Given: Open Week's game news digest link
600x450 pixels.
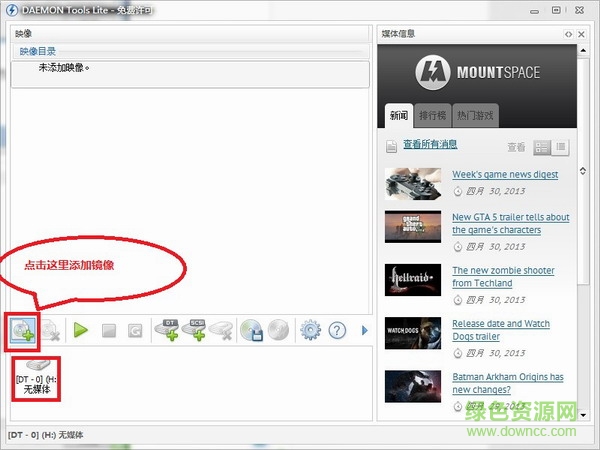Looking at the screenshot, I should [x=505, y=174].
